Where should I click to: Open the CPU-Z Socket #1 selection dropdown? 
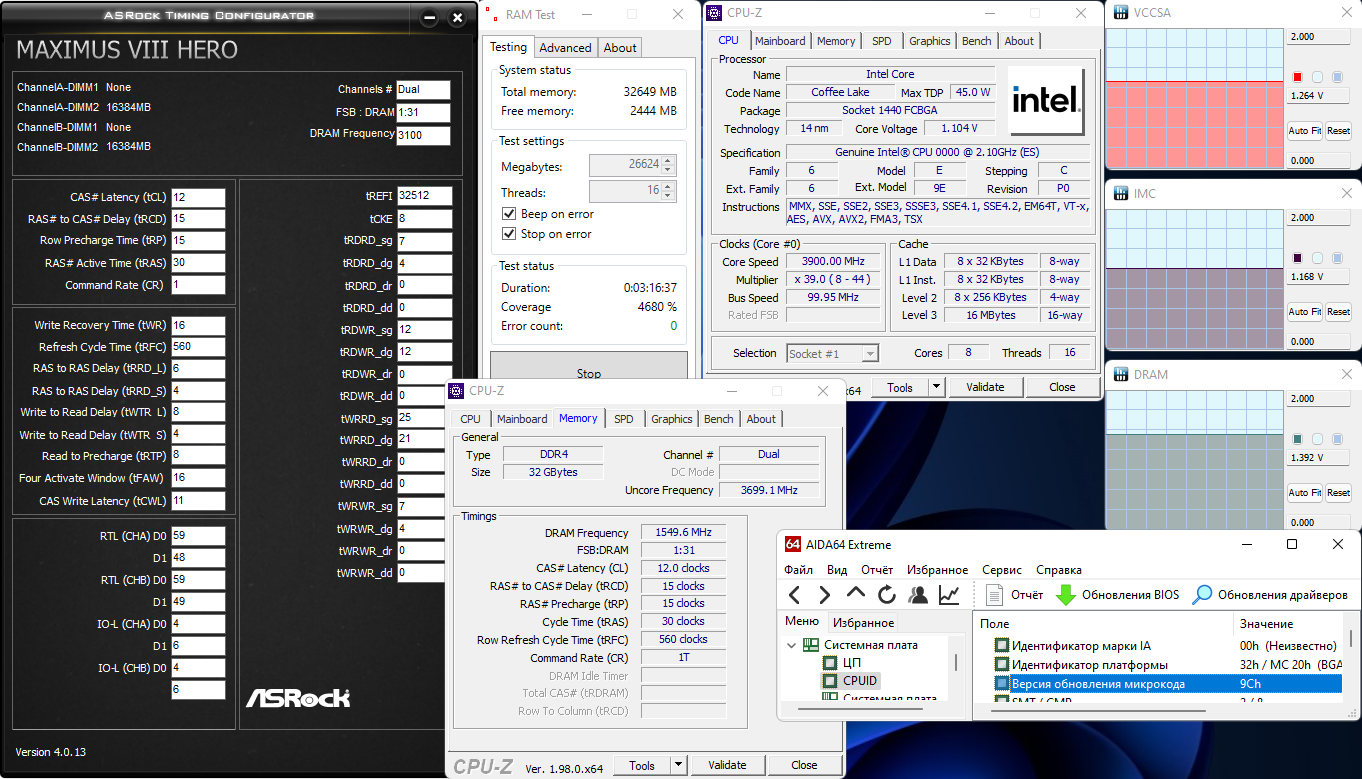(870, 353)
